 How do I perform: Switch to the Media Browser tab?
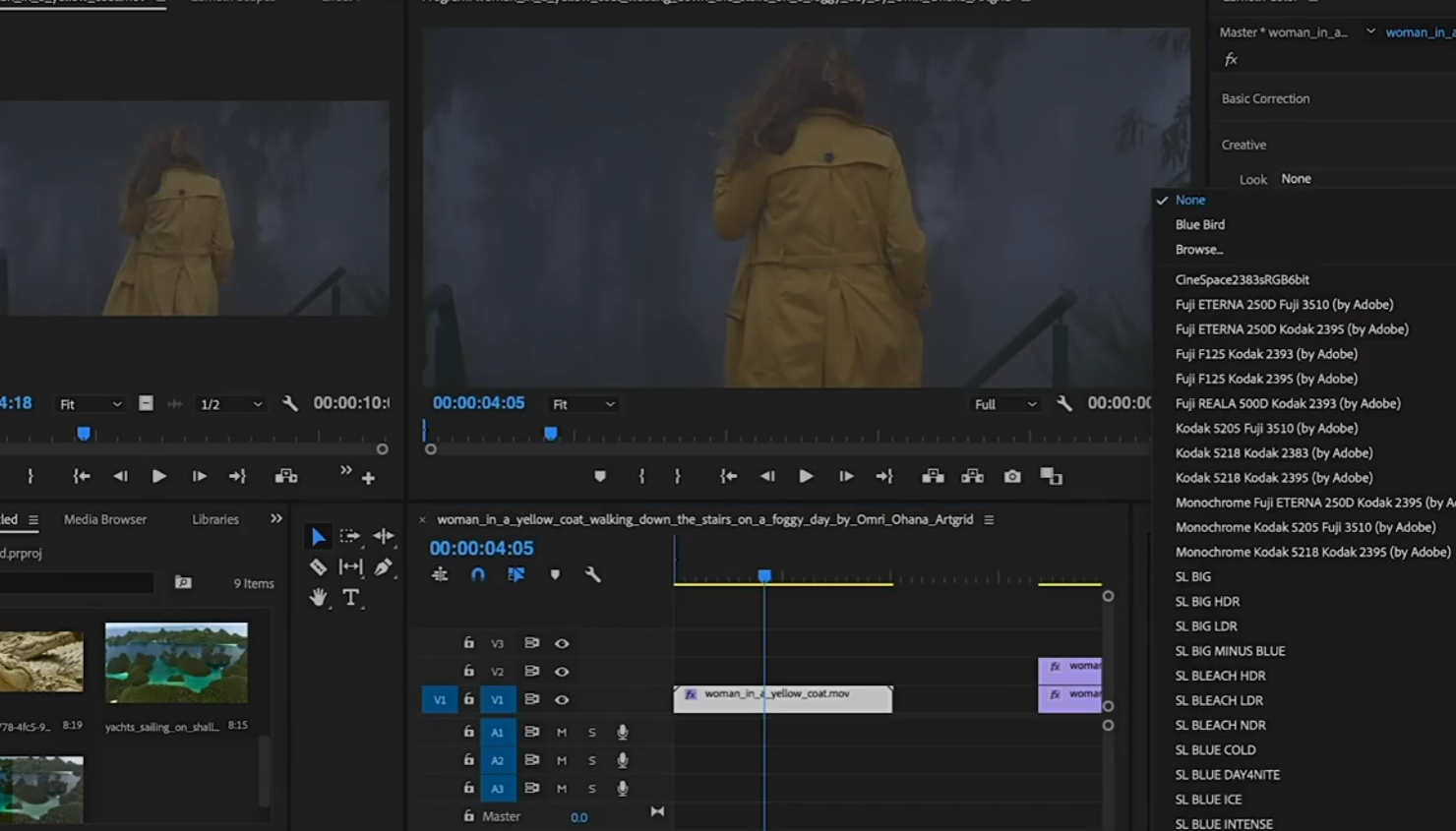tap(105, 519)
